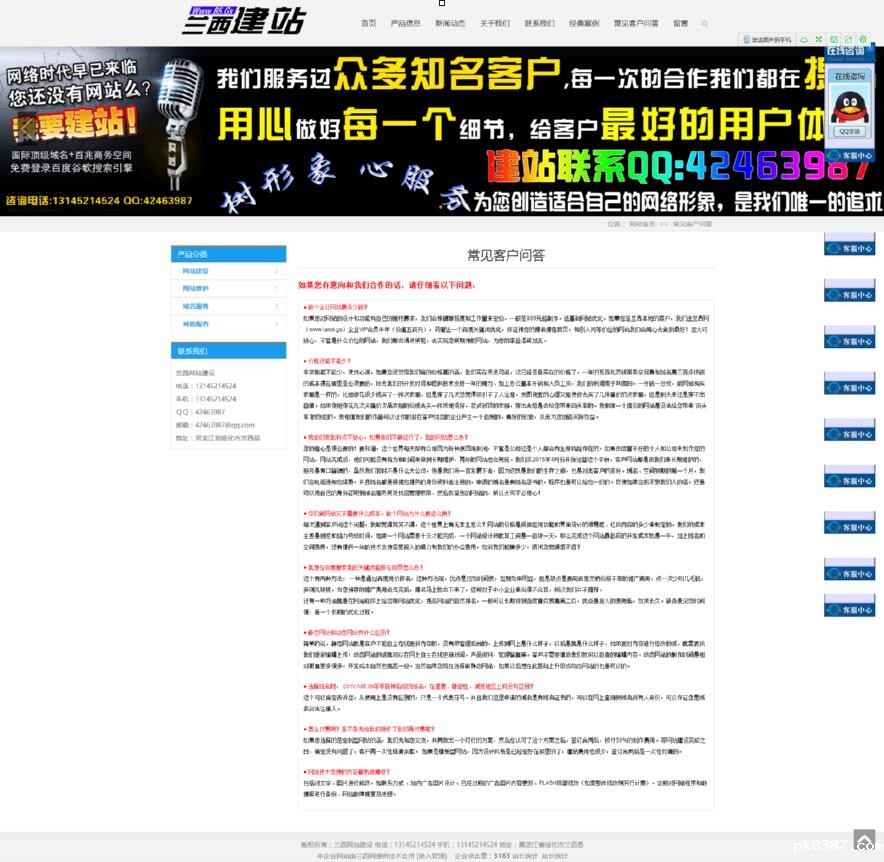Click the QQ penguin chat icon

tap(849, 104)
